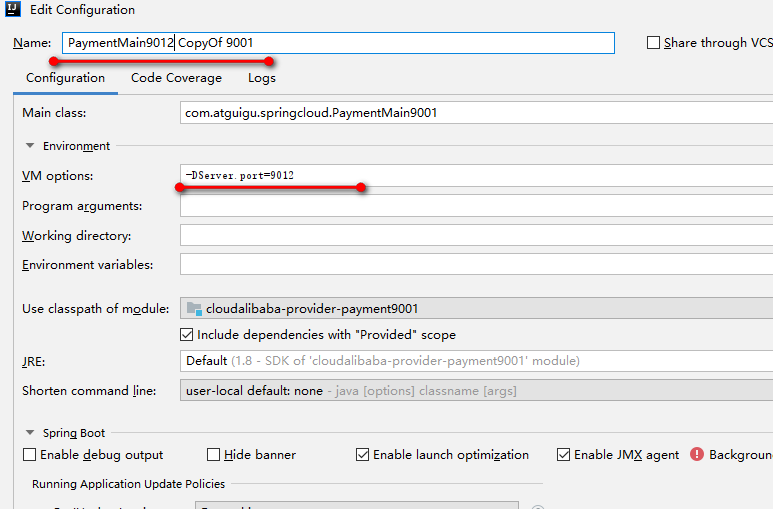Toggle the Enable JMX agent checkbox

[563, 455]
